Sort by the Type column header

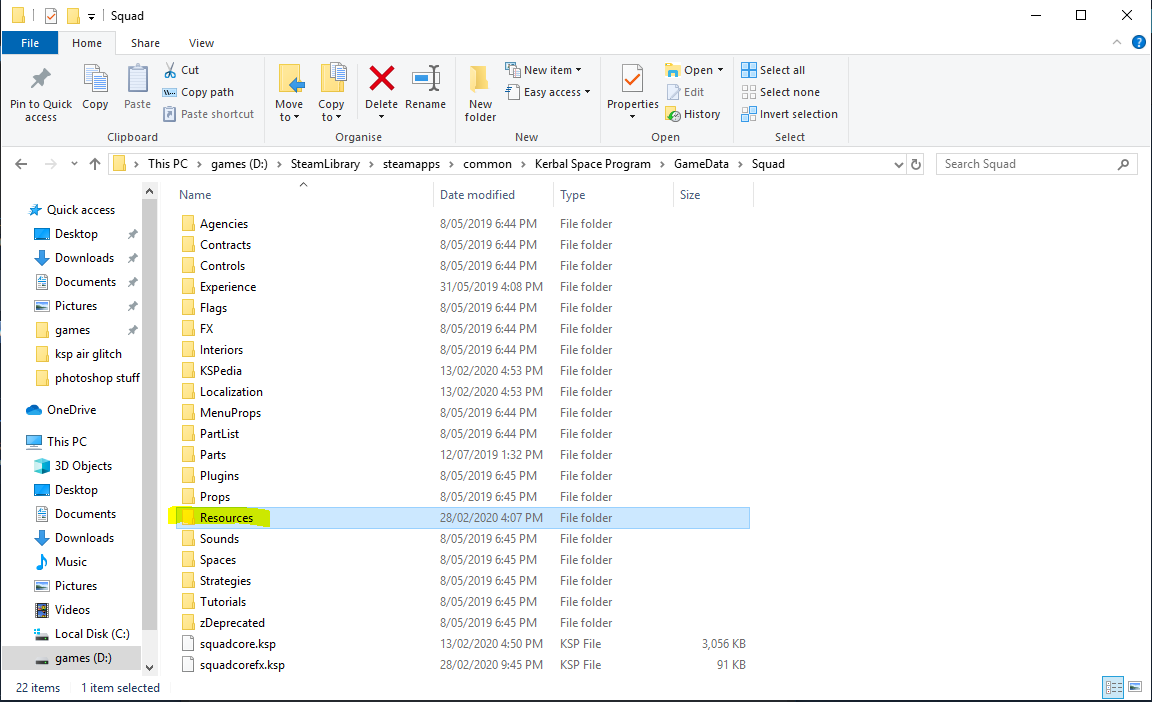pos(613,195)
